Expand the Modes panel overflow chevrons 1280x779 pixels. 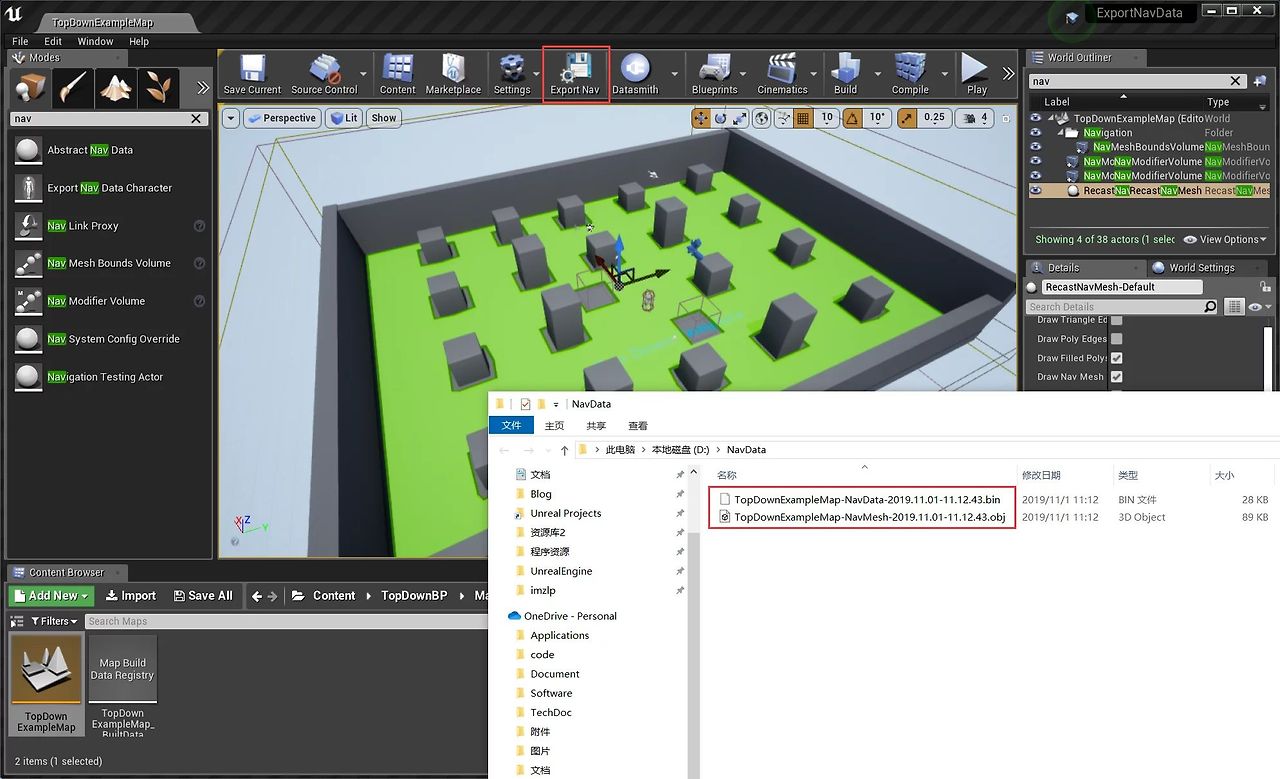(203, 88)
